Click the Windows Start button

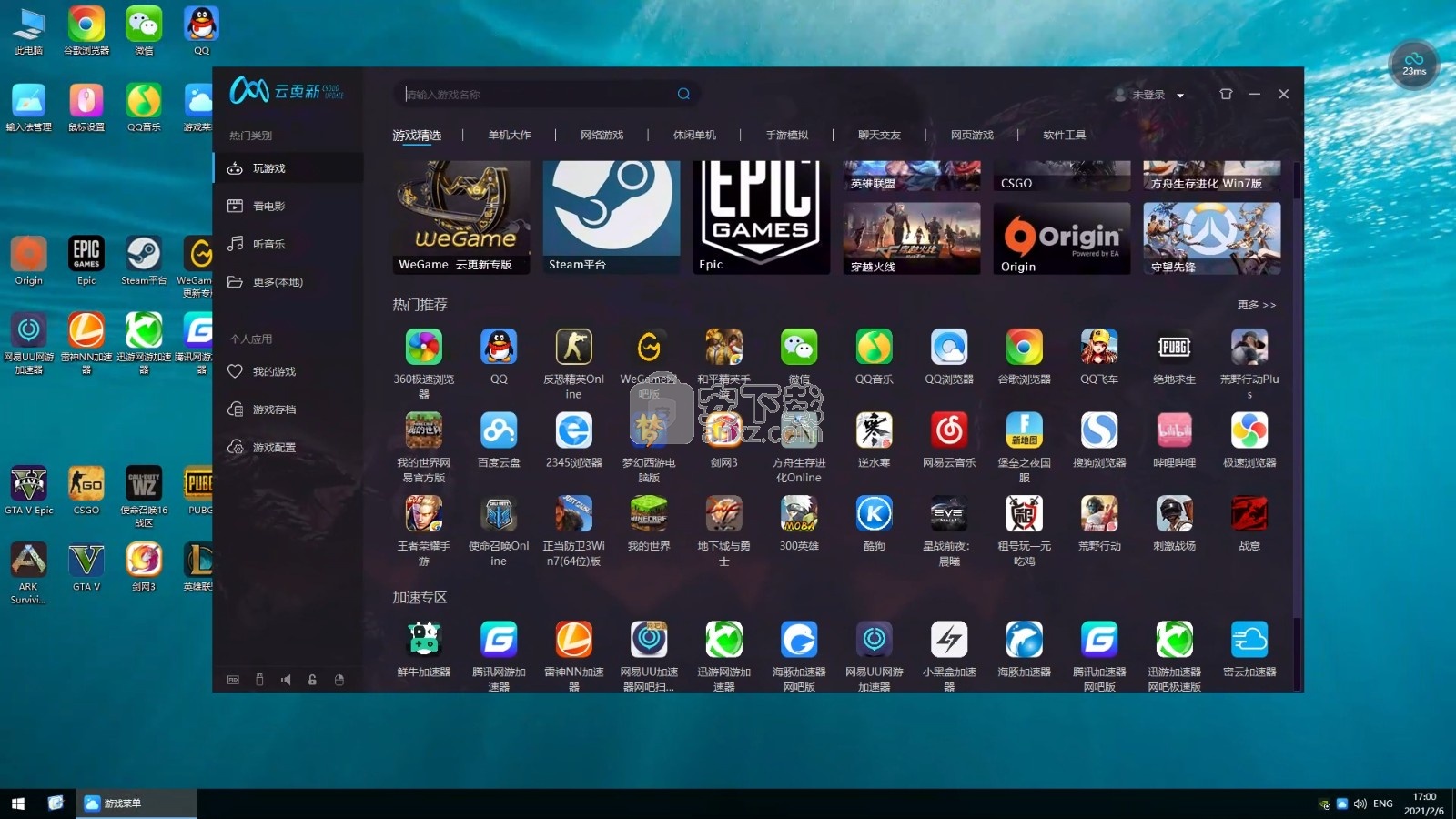(x=18, y=804)
